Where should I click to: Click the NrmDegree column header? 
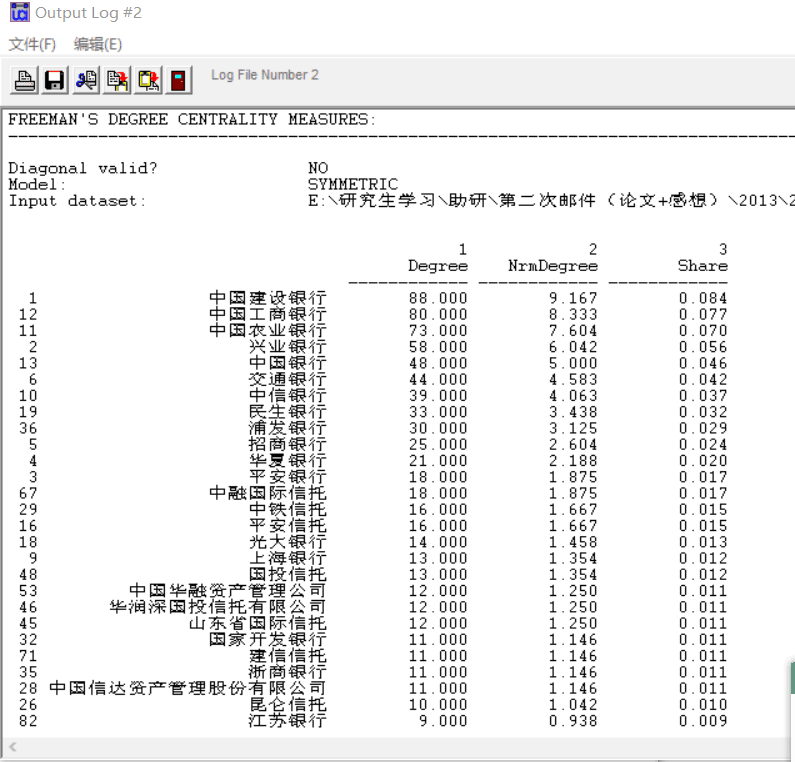pyautogui.click(x=553, y=266)
